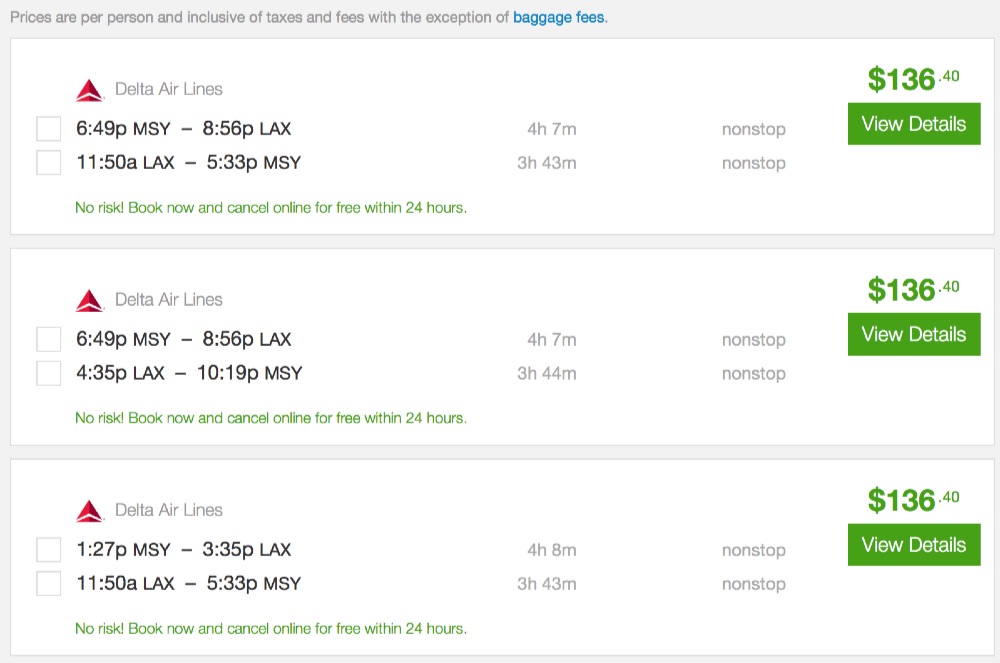Click the Delta logo in the second flight result
1000x663 pixels.
click(90, 300)
